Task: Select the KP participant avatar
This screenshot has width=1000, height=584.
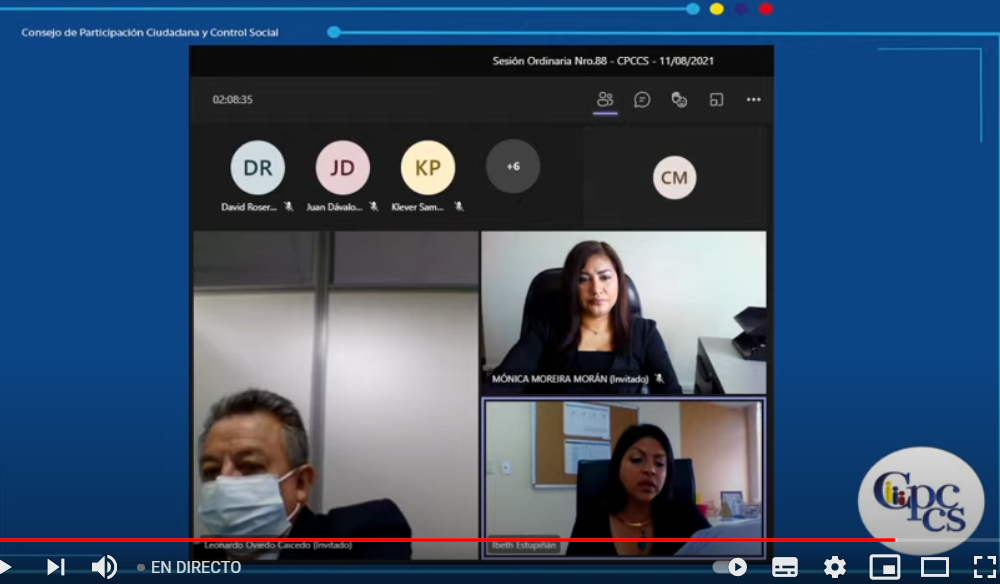Action: click(428, 168)
